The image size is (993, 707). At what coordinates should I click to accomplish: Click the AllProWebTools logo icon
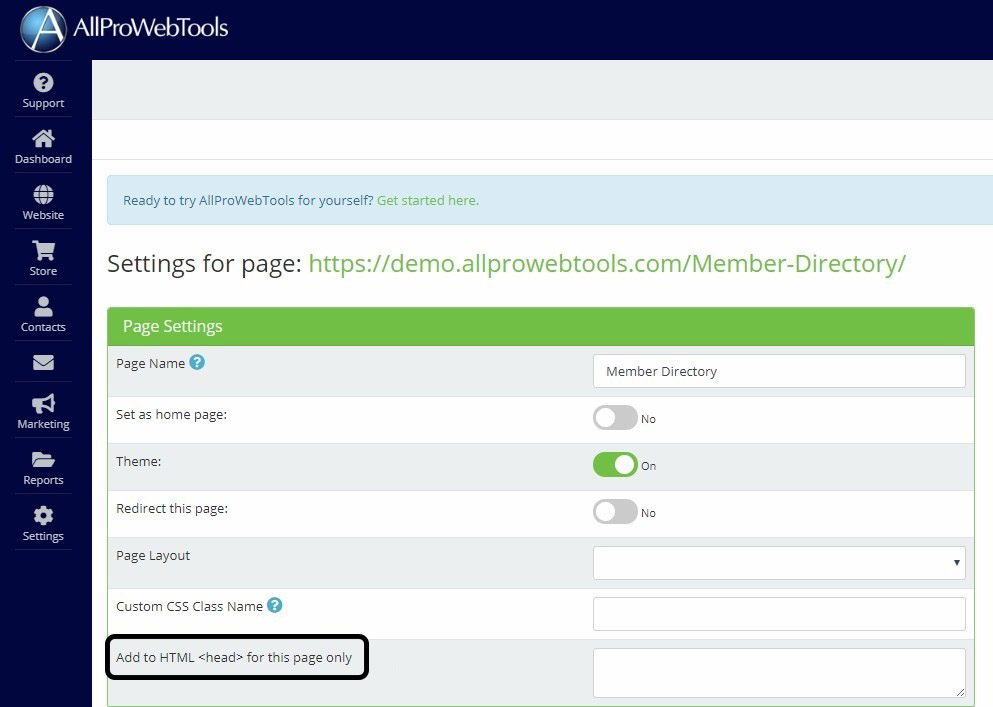(x=43, y=29)
